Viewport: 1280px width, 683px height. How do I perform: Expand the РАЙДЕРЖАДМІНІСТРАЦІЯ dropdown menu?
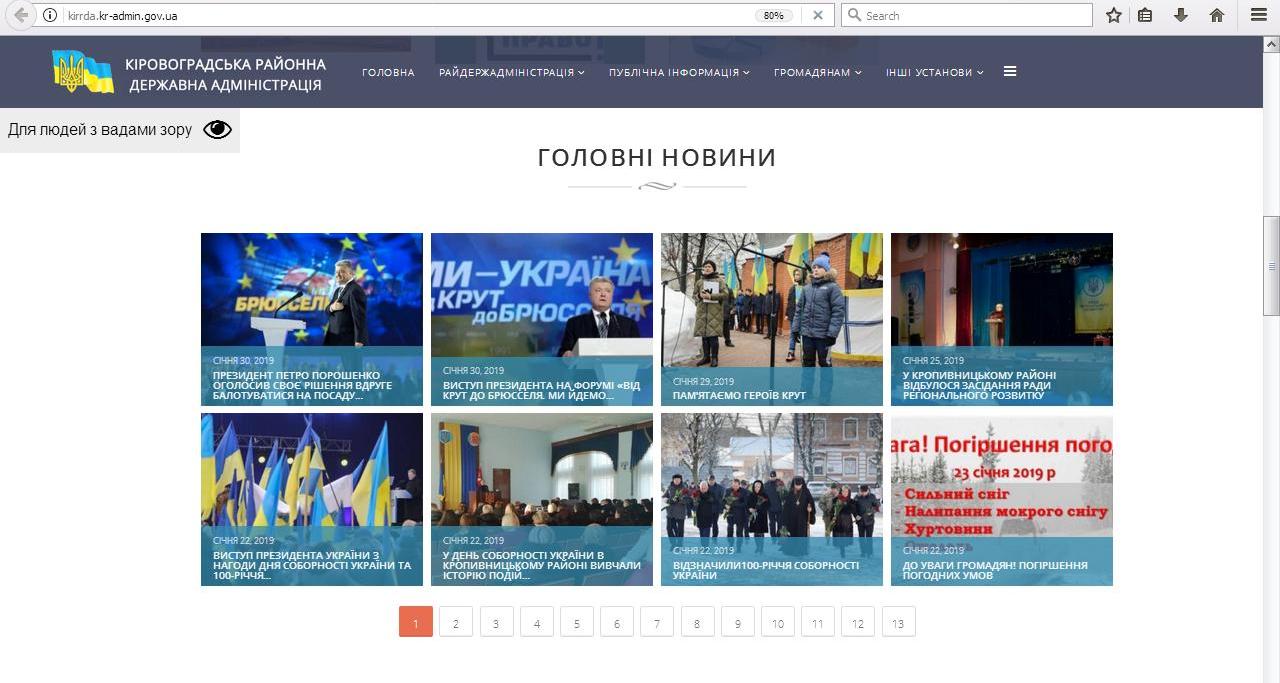pyautogui.click(x=510, y=72)
